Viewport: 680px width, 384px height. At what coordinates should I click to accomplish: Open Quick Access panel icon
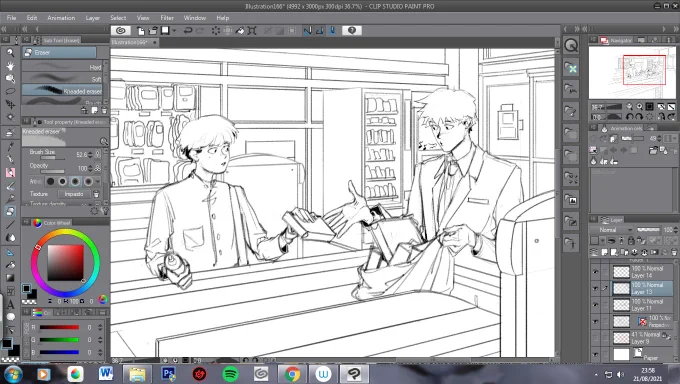(x=571, y=45)
